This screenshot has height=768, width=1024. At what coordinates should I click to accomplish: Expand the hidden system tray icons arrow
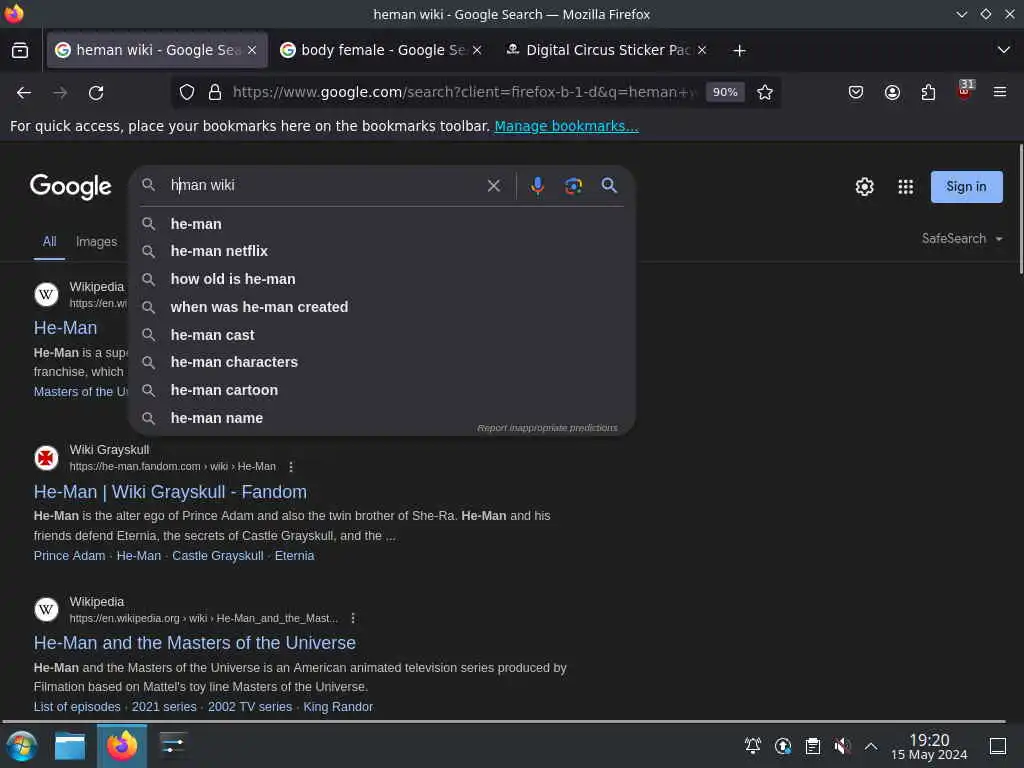871,746
